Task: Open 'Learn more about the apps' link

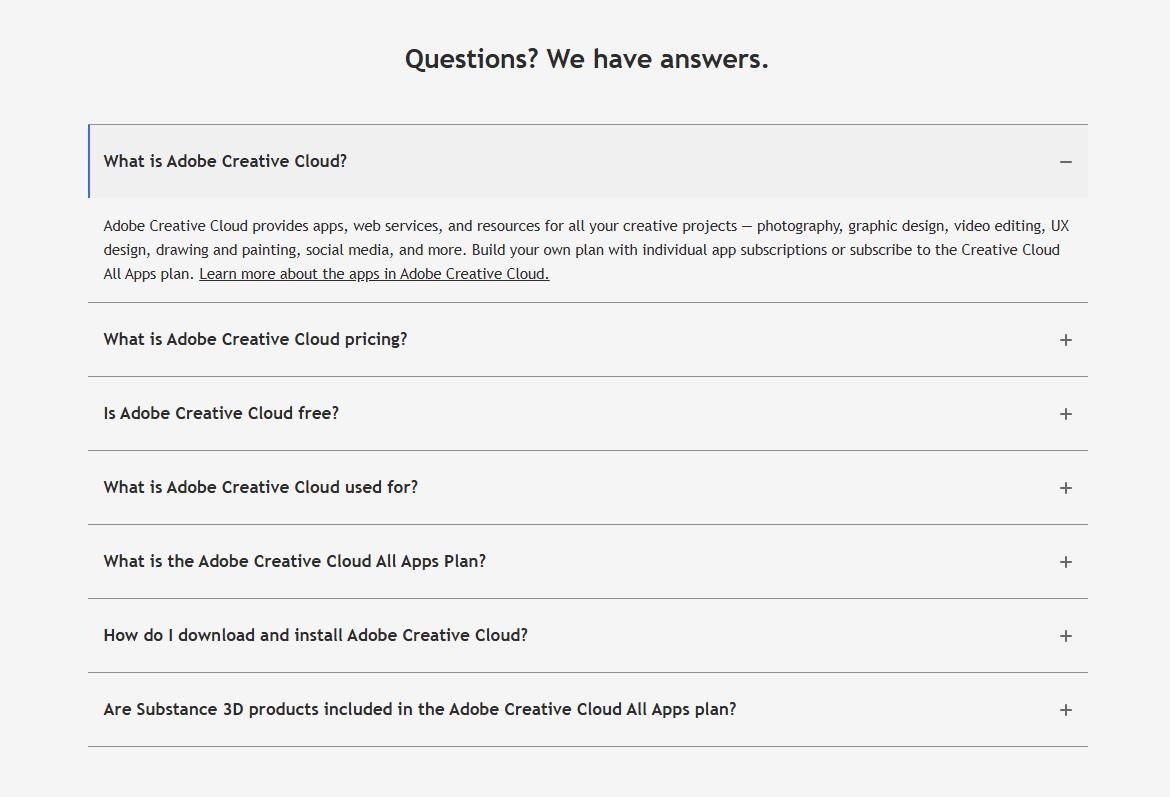Action: [x=374, y=274]
